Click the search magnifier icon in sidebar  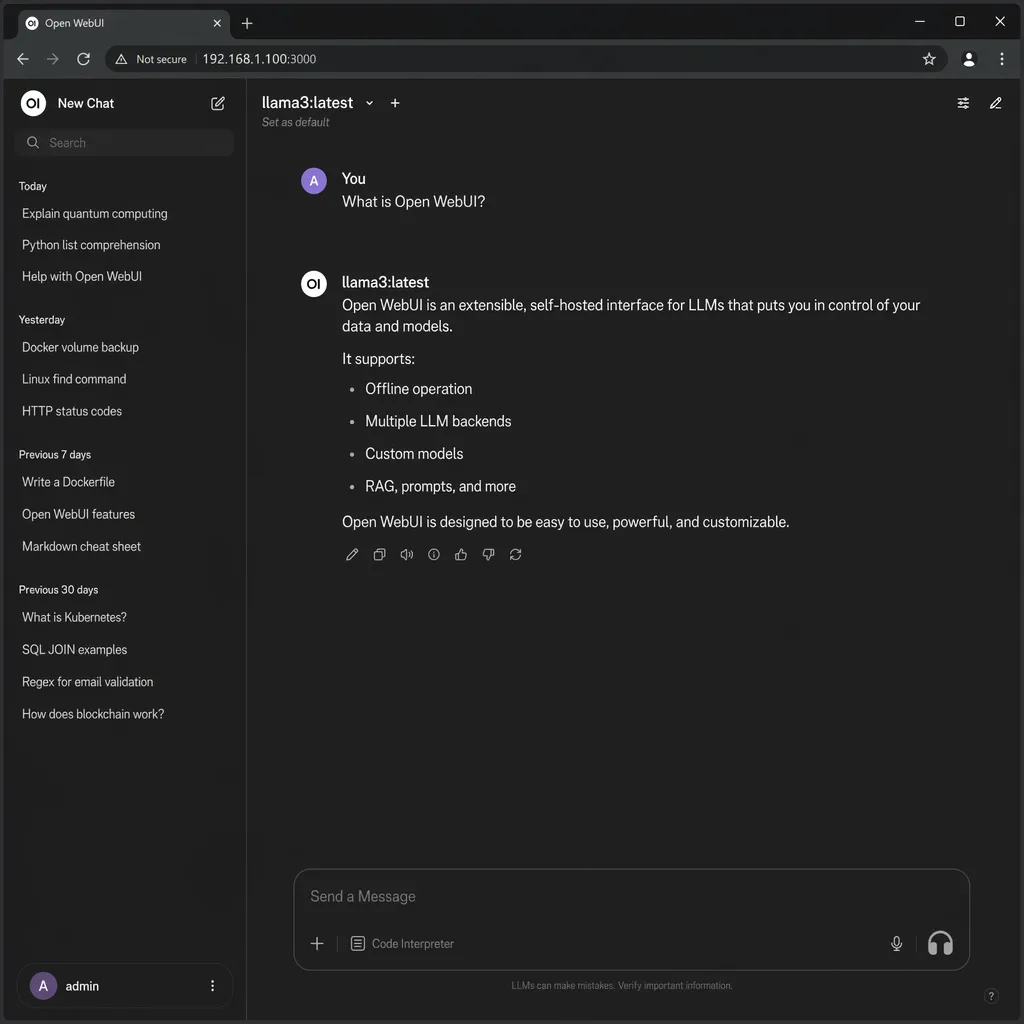coord(33,142)
